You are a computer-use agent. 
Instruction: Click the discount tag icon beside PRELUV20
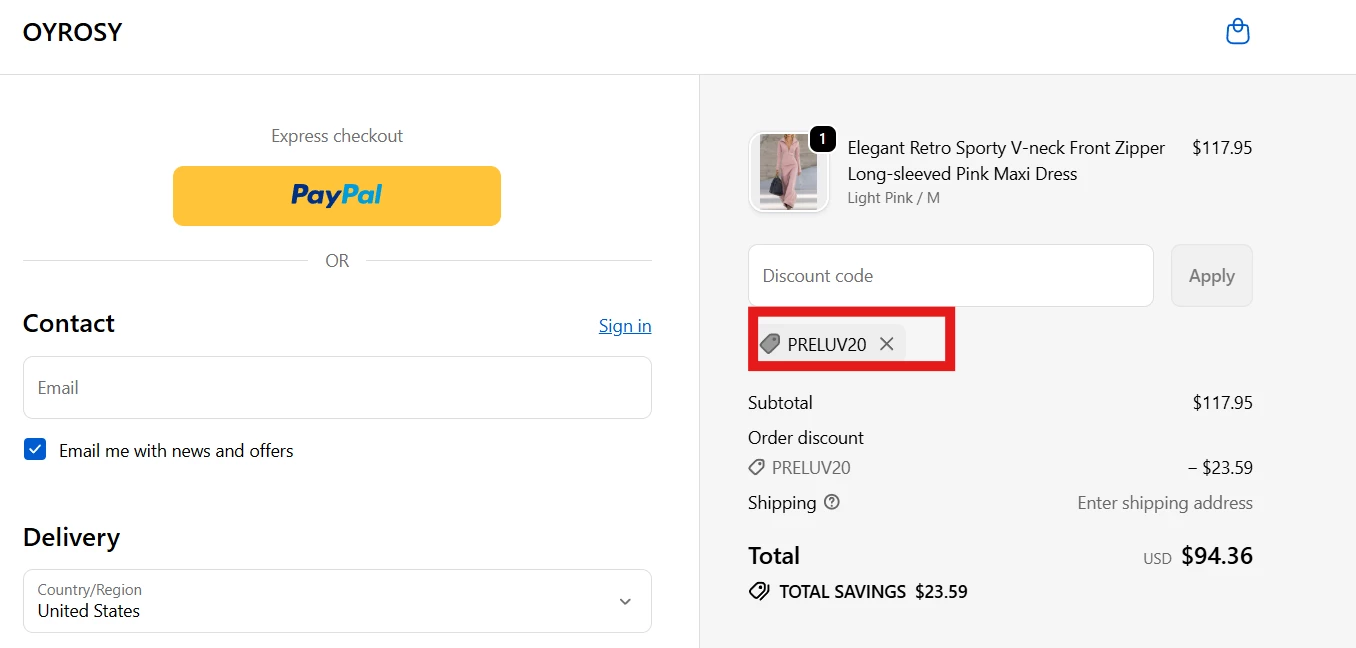pyautogui.click(x=770, y=343)
